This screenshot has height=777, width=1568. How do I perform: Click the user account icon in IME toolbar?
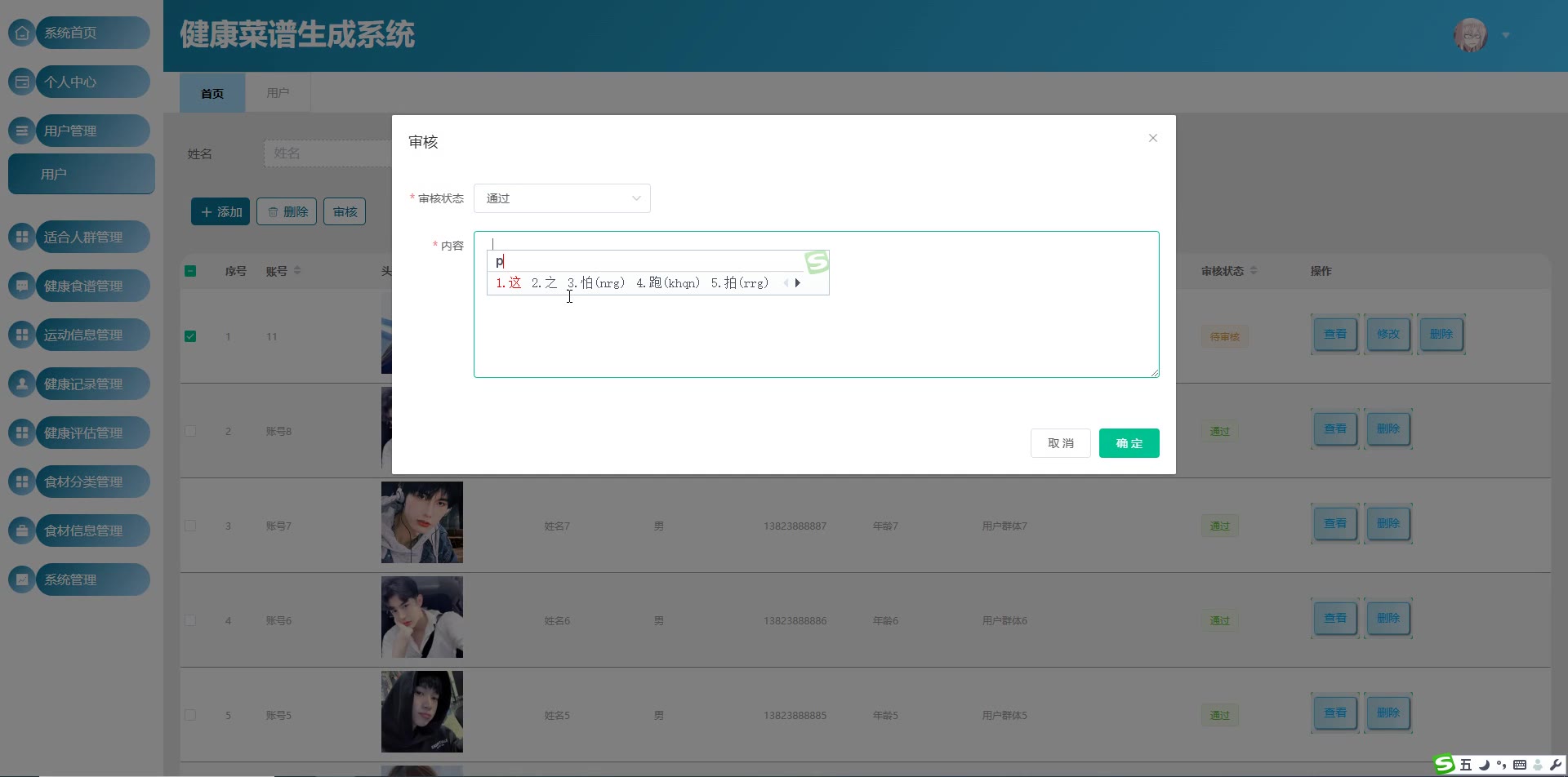point(1538,765)
